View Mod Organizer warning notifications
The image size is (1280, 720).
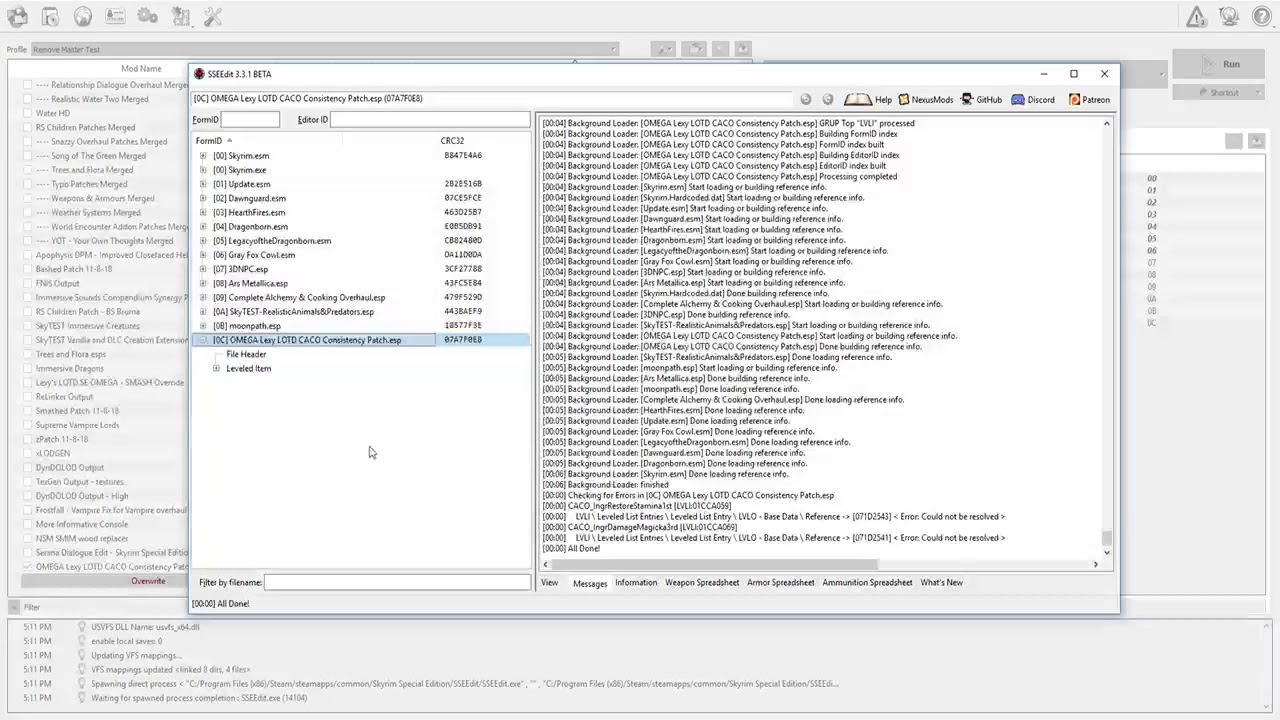coord(1196,16)
